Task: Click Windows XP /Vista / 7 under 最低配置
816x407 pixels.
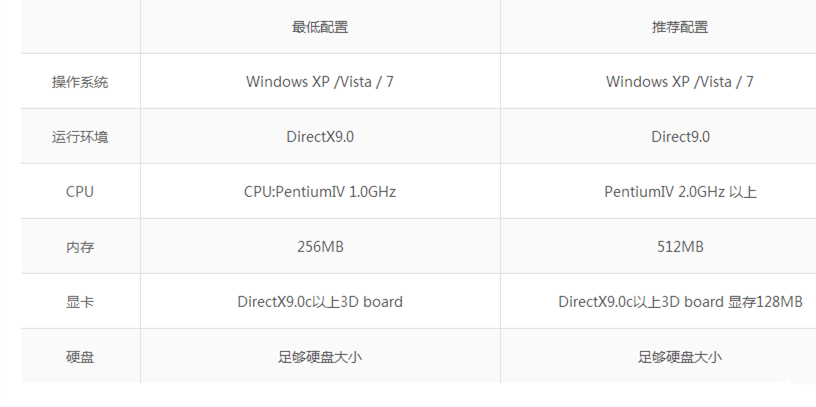Action: (320, 82)
